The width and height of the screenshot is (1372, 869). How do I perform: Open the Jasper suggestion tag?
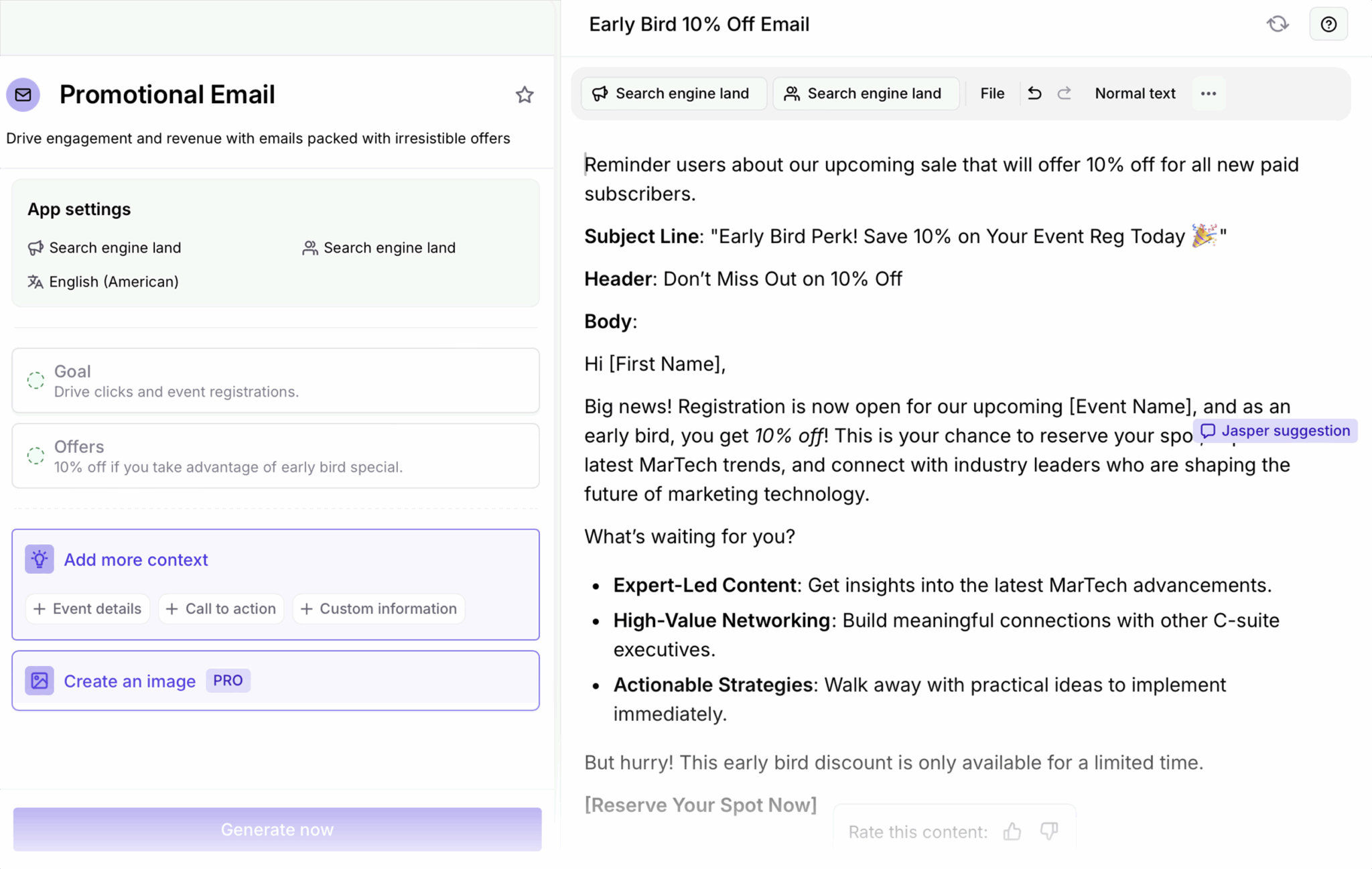1276,431
